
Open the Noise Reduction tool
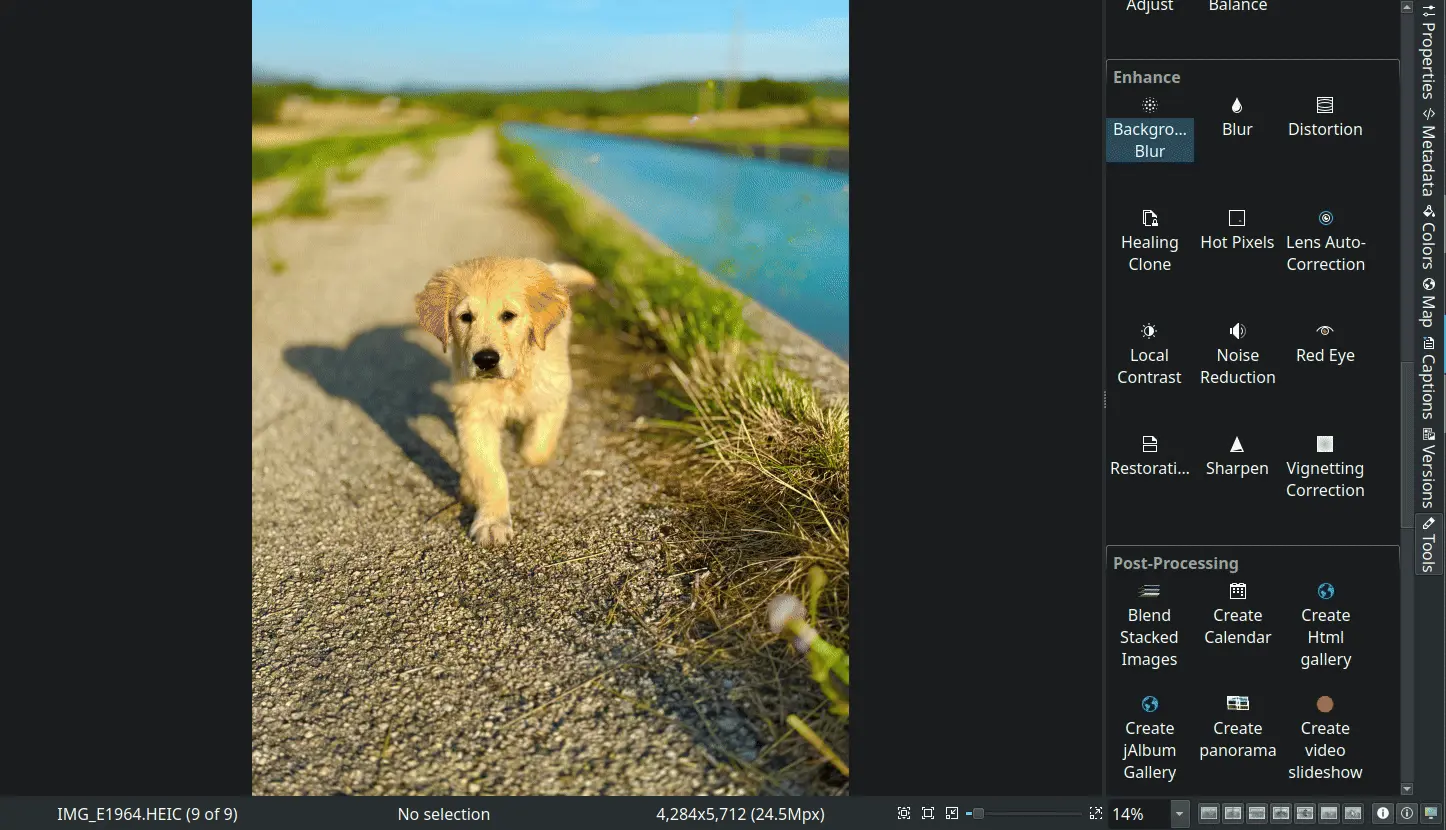click(1237, 354)
